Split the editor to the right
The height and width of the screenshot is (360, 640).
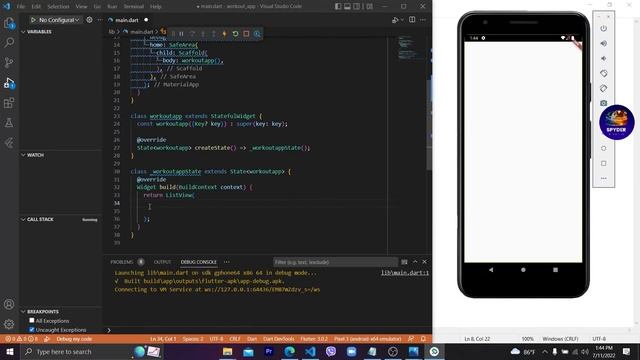click(x=412, y=20)
